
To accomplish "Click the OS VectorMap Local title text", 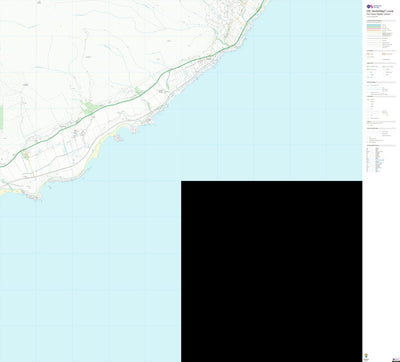I will (380, 11).
